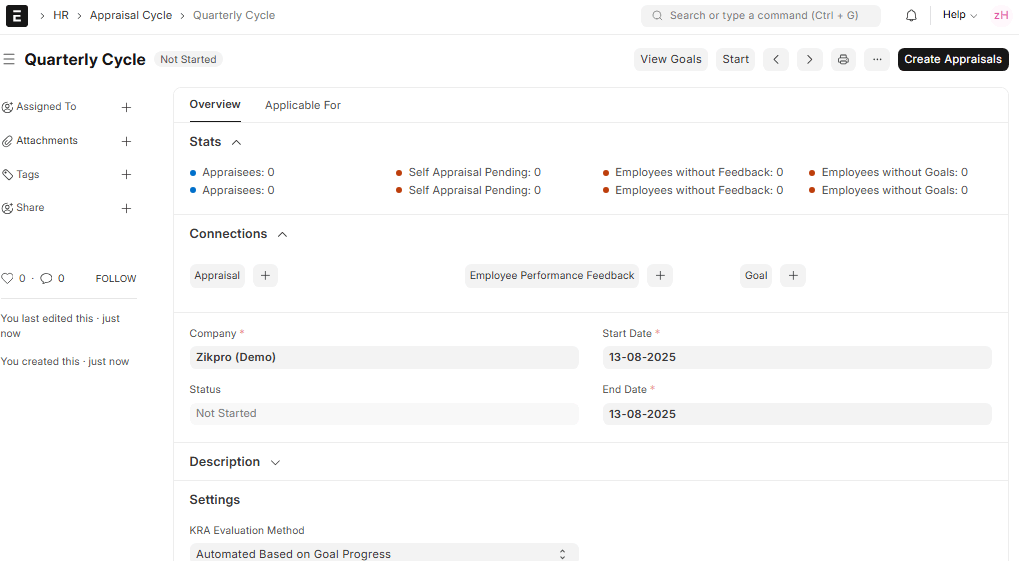1019x561 pixels.
Task: Click the Quarterly Cycle page title
Action: 85,59
